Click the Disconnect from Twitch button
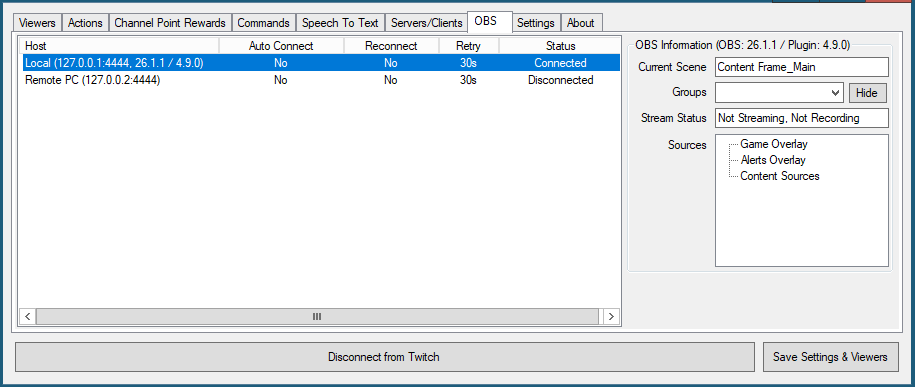This screenshot has width=915, height=387. [x=384, y=357]
